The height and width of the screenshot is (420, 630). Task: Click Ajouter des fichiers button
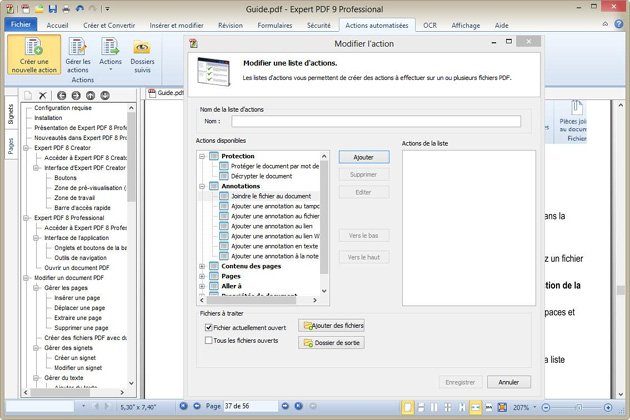(331, 326)
